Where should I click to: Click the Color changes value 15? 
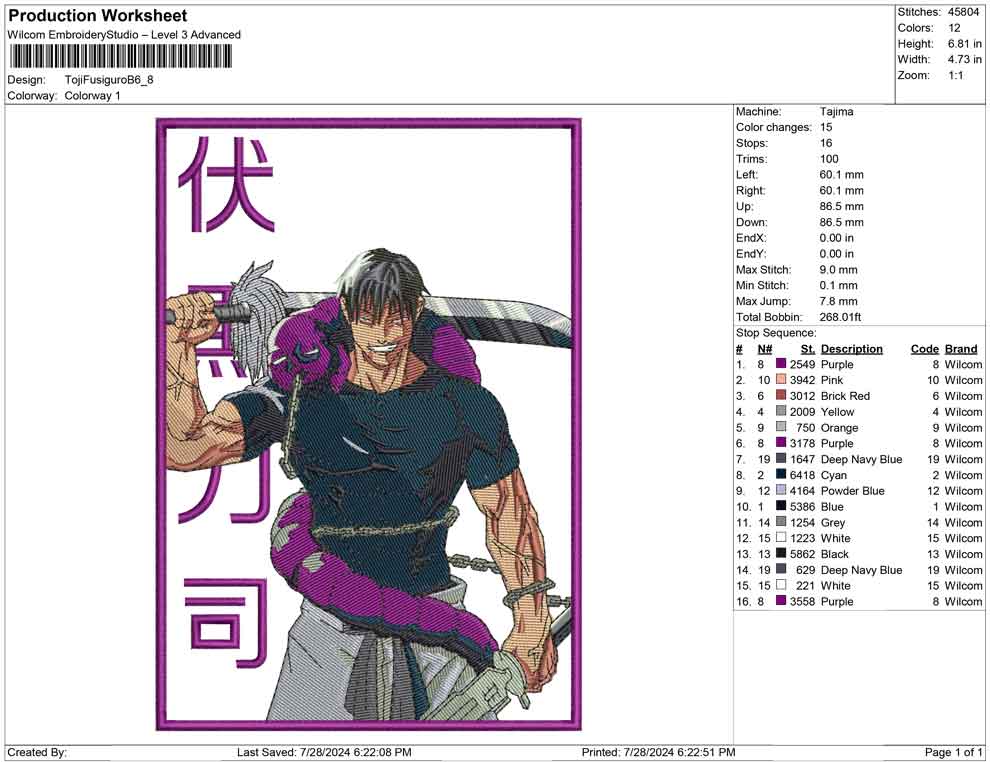point(826,127)
